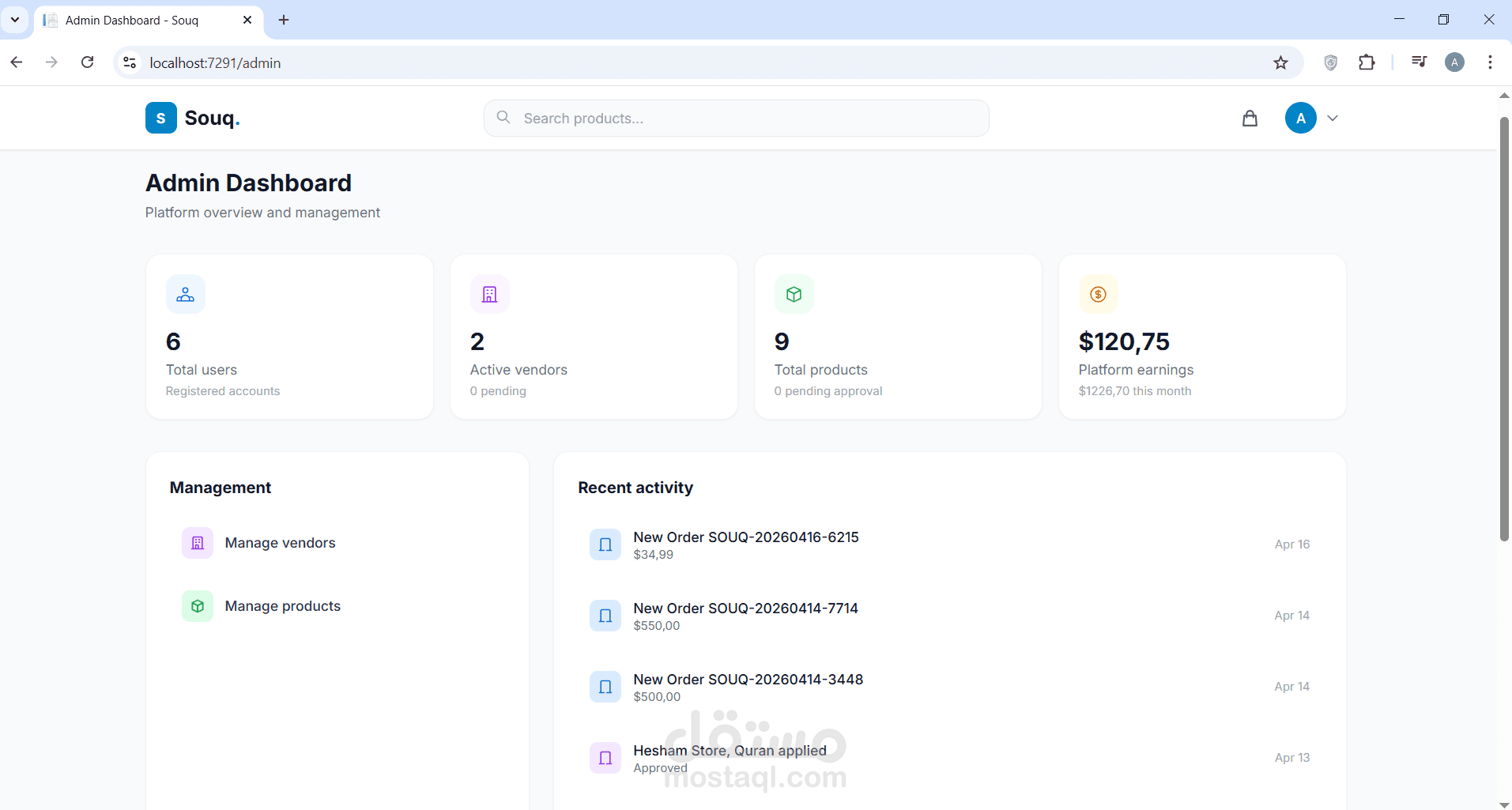Select Hesham Store, Quran applied entry
The image size is (1512, 810).
[x=730, y=750]
